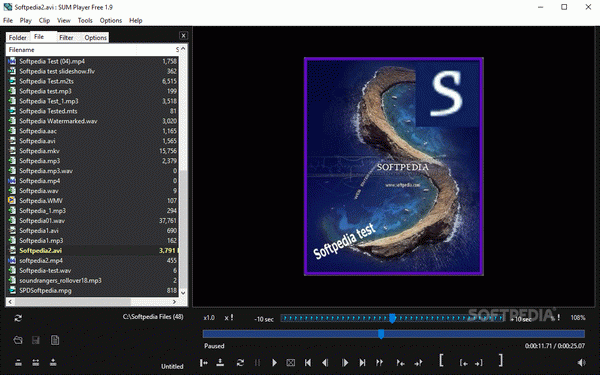Select the highlighted Softpedia2.avi file
Viewport: 600px width, 375px height.
pyautogui.click(x=92, y=250)
